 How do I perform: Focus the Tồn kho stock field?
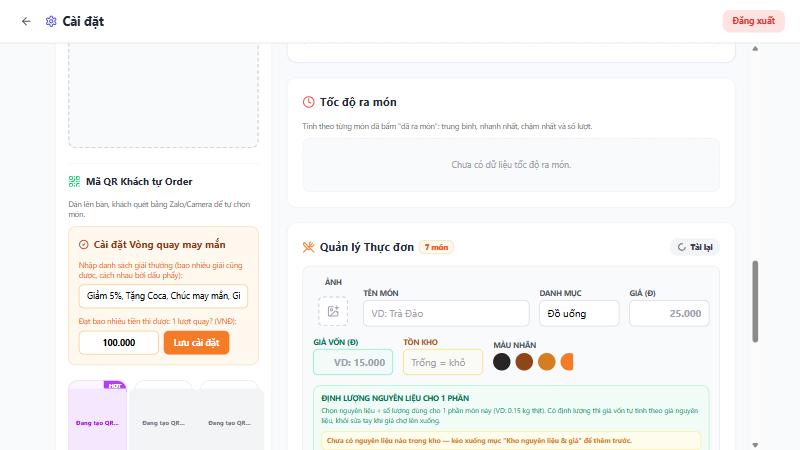coord(443,362)
